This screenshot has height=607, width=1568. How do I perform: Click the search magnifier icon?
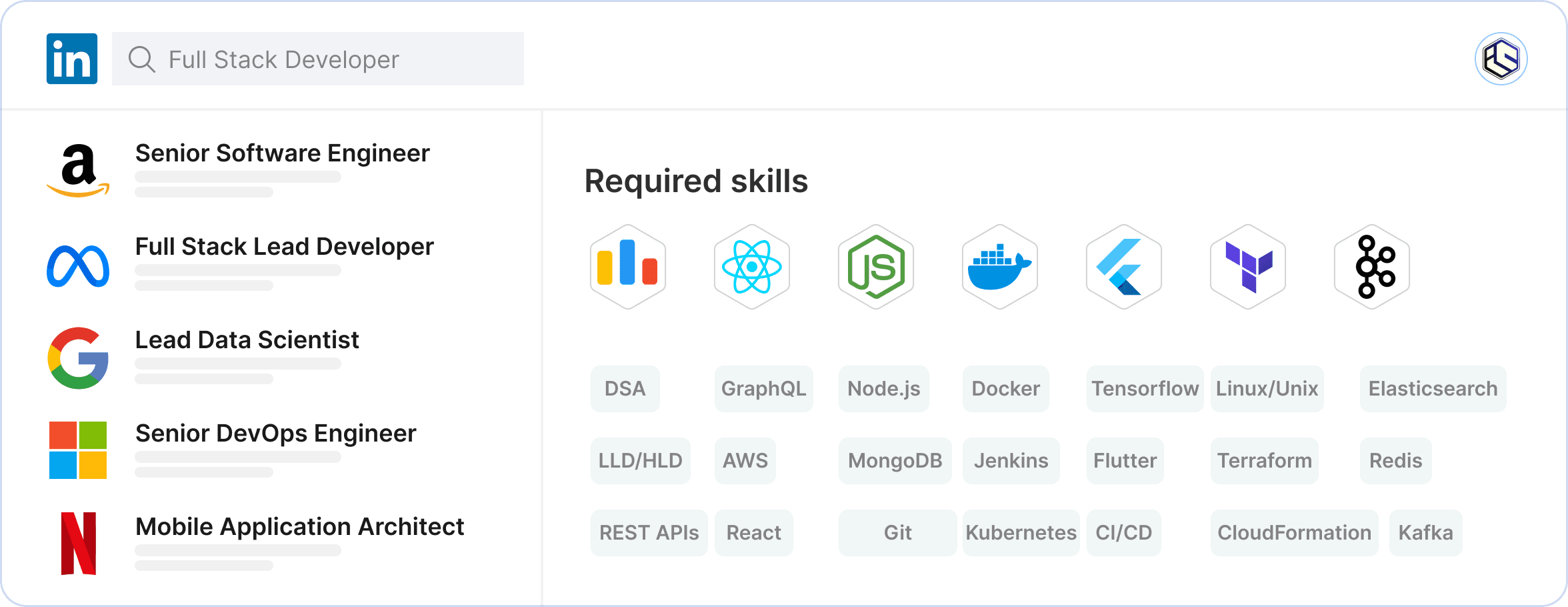tap(142, 59)
